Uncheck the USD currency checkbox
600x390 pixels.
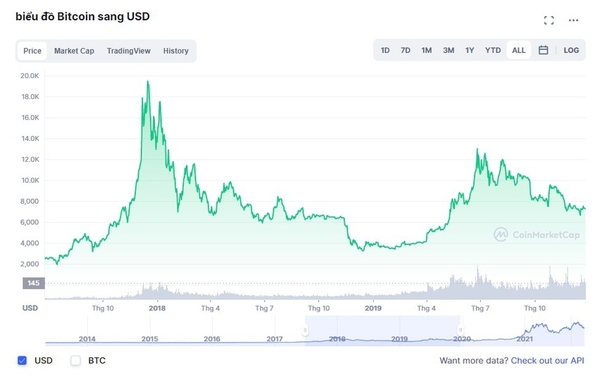(x=22, y=361)
